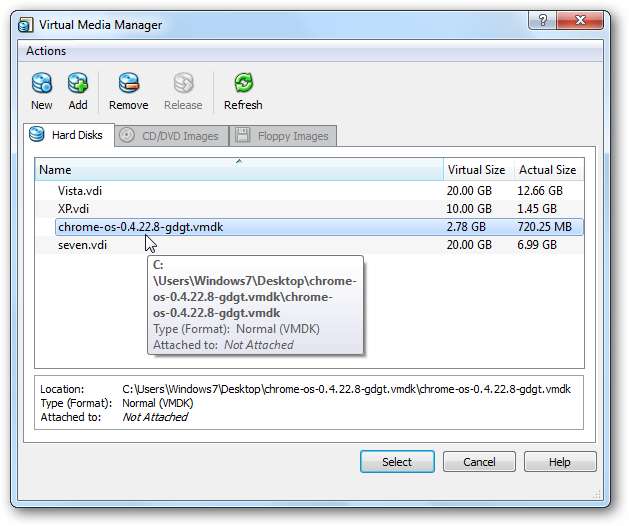Select the chrome-os-0.4.22.8-gdgt.vmdk entry
The image size is (629, 526).
click(140, 227)
